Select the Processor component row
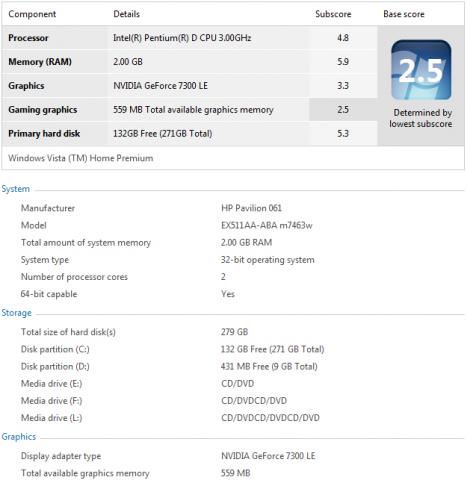Viewport: 467px width, 480px height. tap(189, 38)
